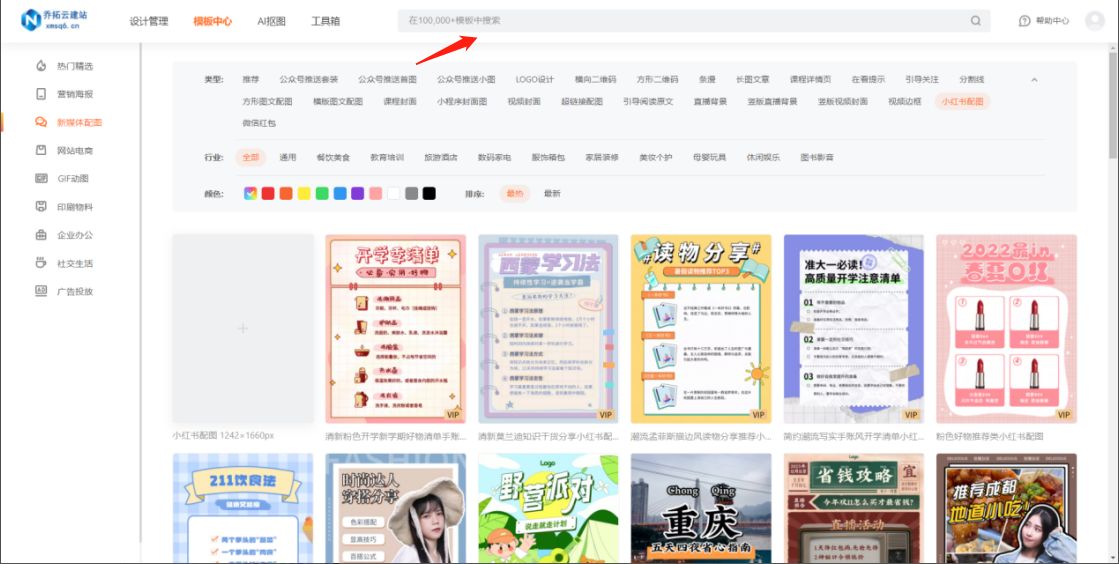Select industry option 全部

click(x=250, y=157)
